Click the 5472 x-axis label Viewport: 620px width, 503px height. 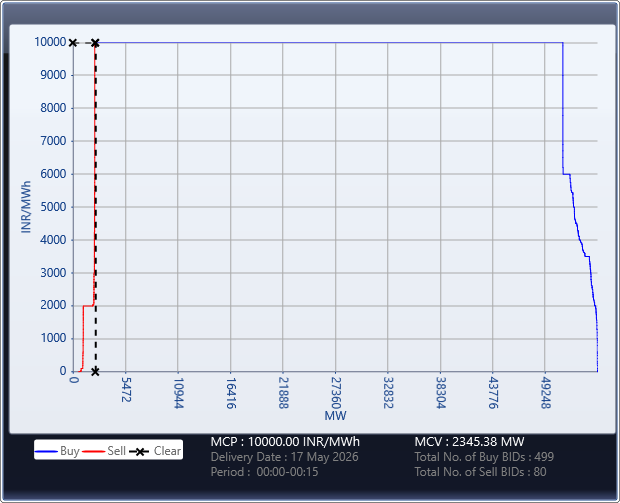pos(126,390)
